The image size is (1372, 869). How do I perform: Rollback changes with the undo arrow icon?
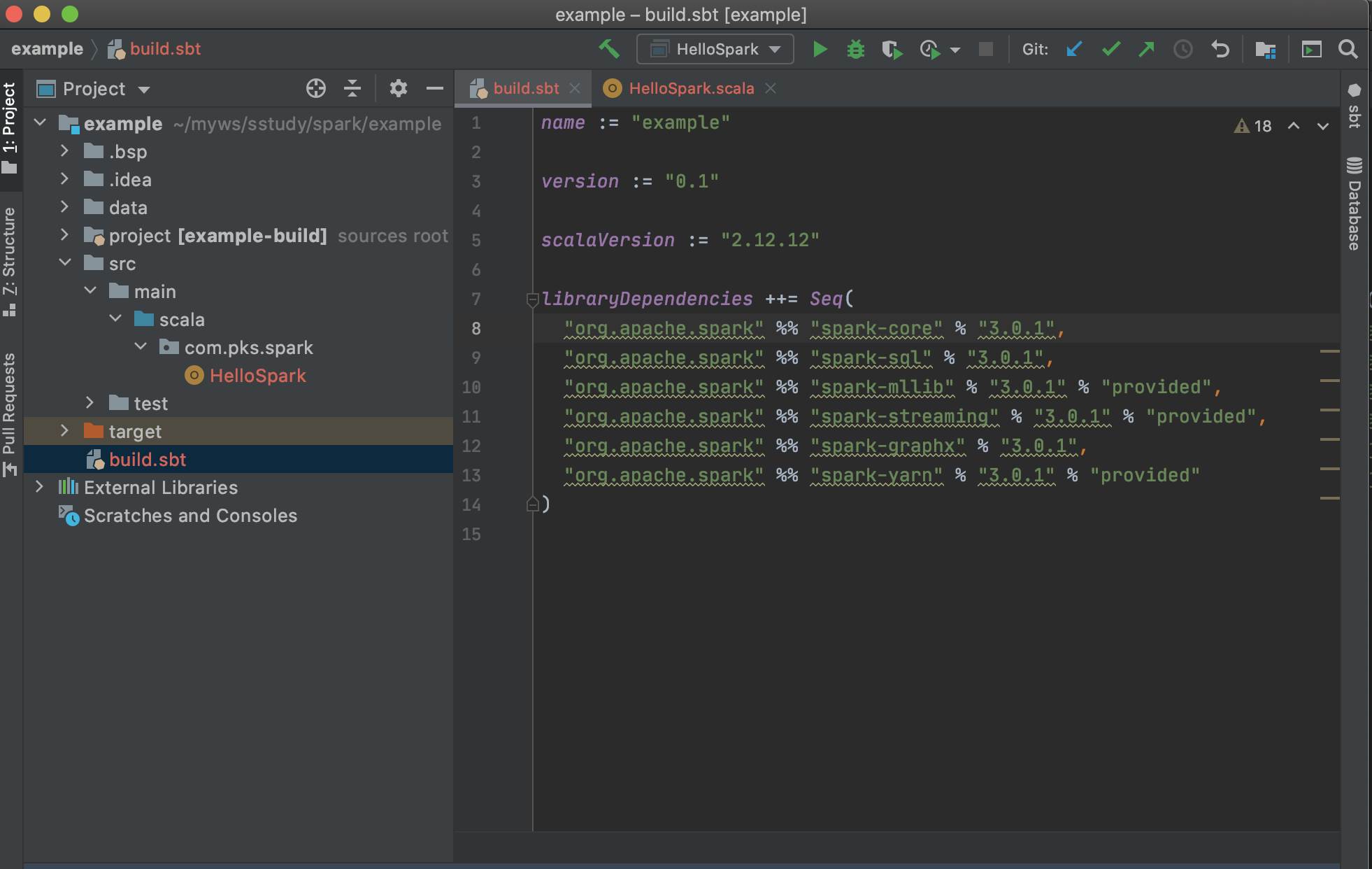pos(1220,49)
